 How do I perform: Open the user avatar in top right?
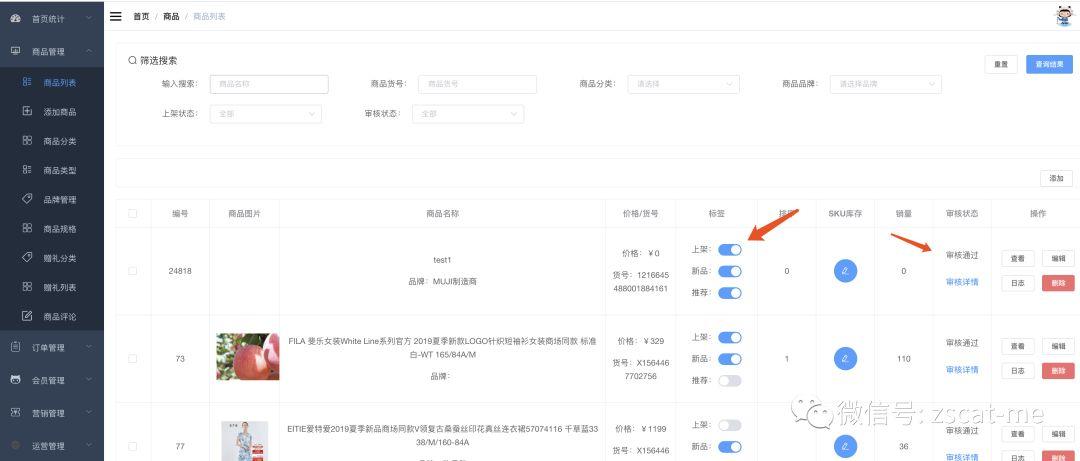(x=1064, y=16)
